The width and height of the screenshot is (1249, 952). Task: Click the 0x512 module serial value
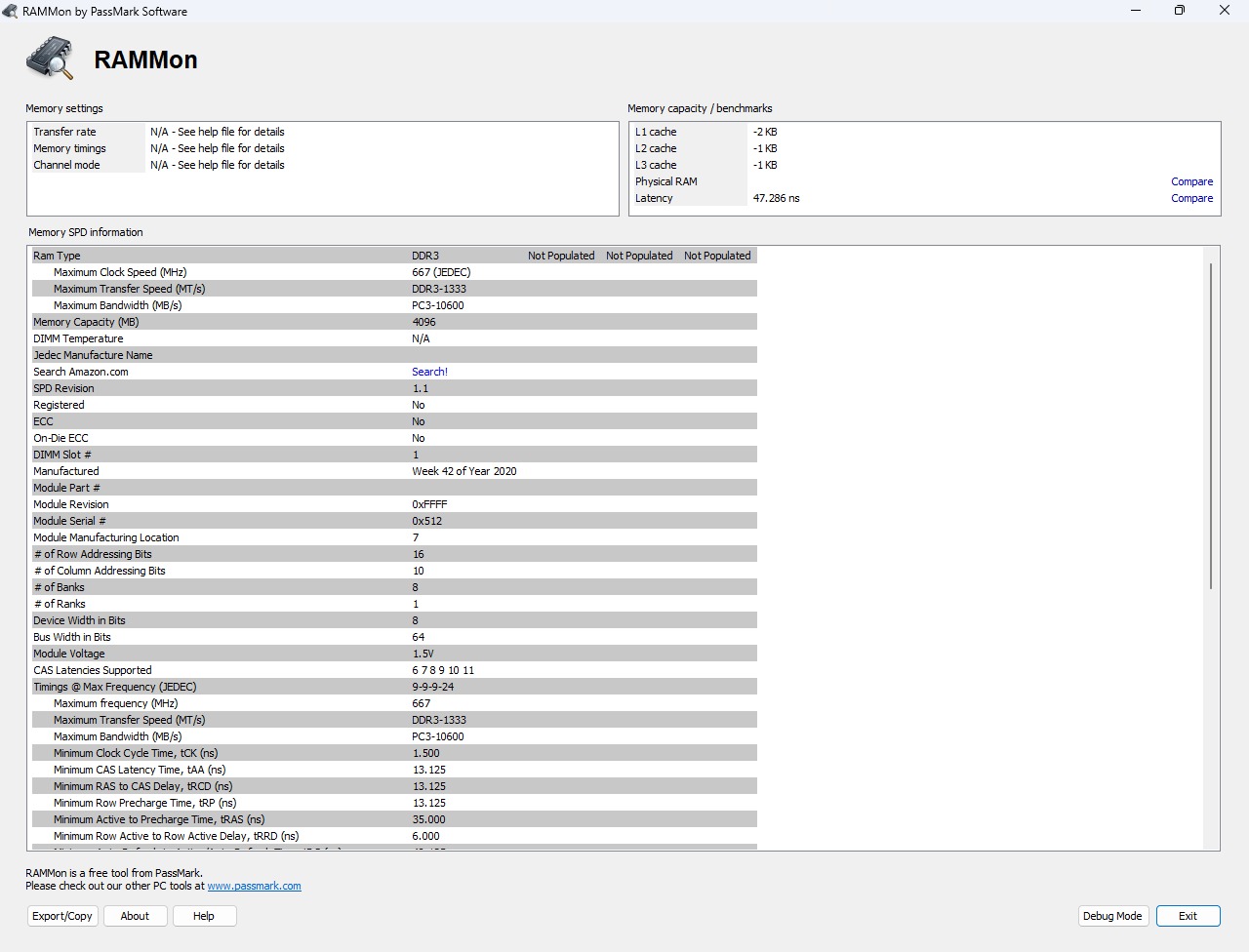[x=426, y=521]
